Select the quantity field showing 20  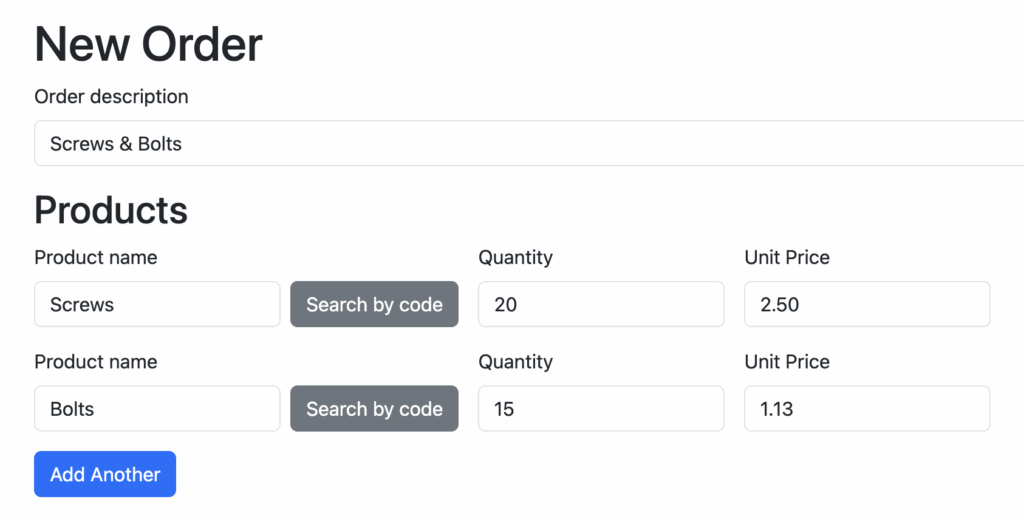click(600, 304)
